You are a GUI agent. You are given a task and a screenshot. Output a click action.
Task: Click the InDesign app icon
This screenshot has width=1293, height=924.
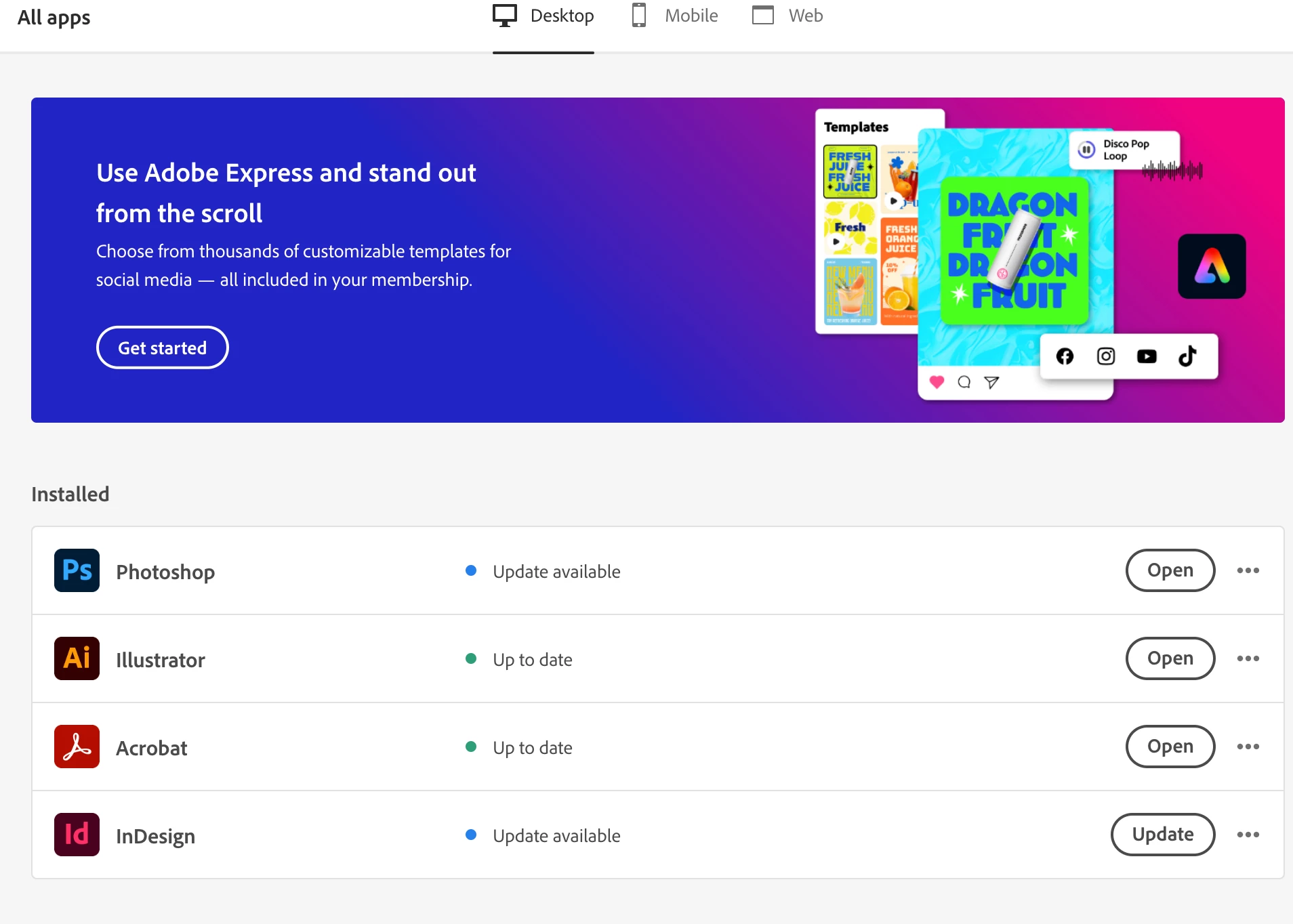(x=77, y=835)
